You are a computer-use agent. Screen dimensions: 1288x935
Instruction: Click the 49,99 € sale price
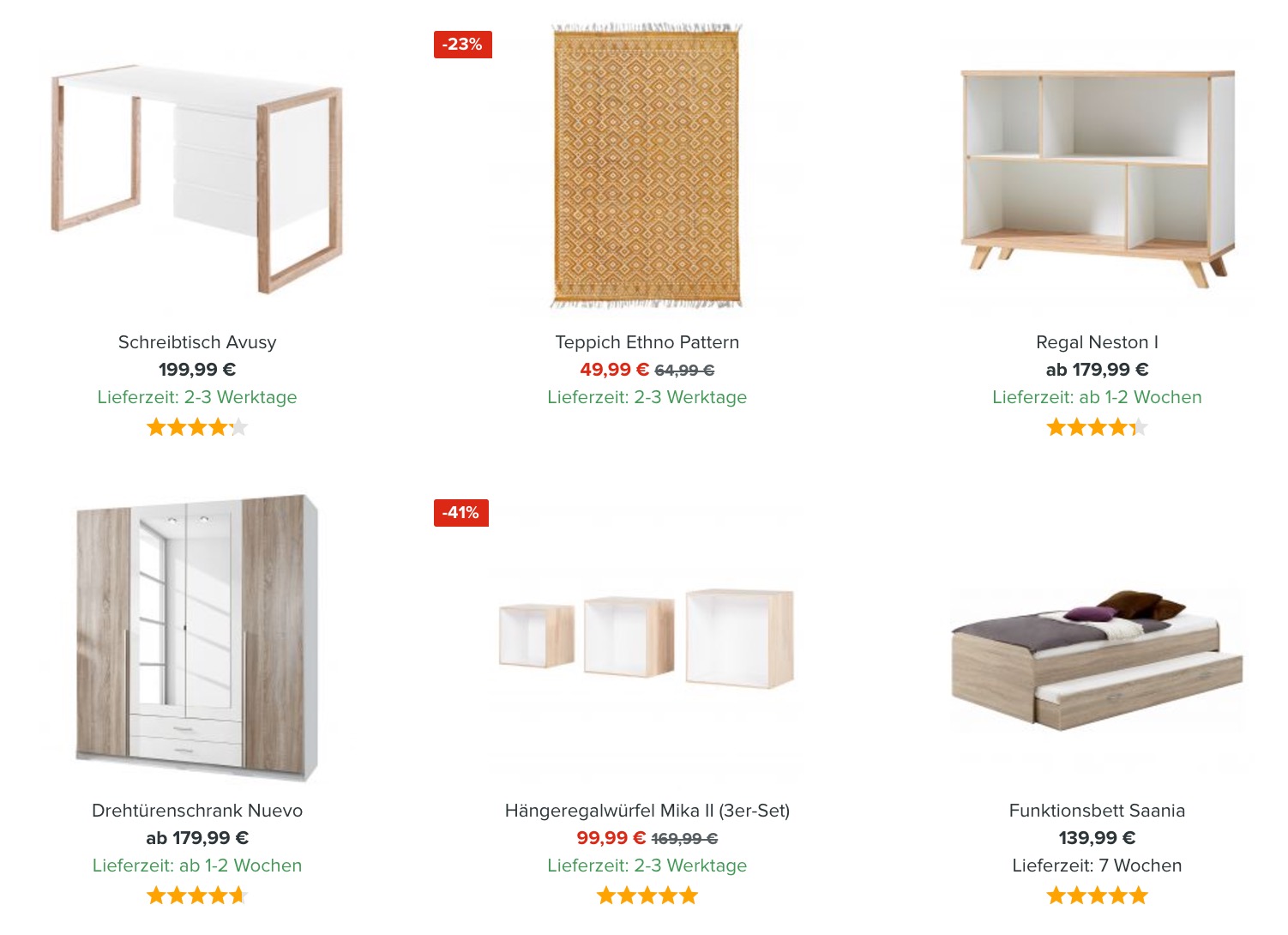coord(614,370)
